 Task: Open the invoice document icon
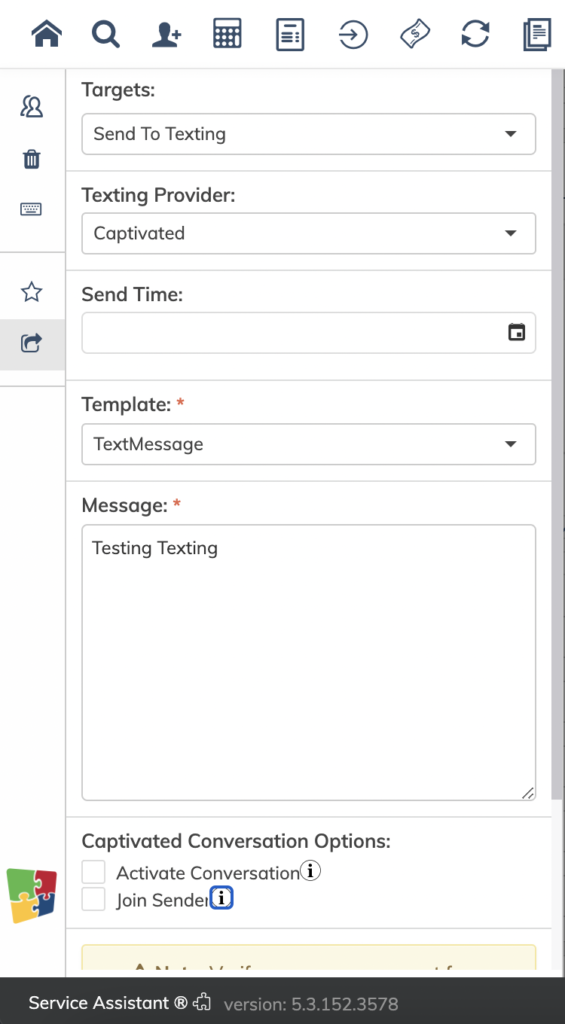[x=290, y=34]
